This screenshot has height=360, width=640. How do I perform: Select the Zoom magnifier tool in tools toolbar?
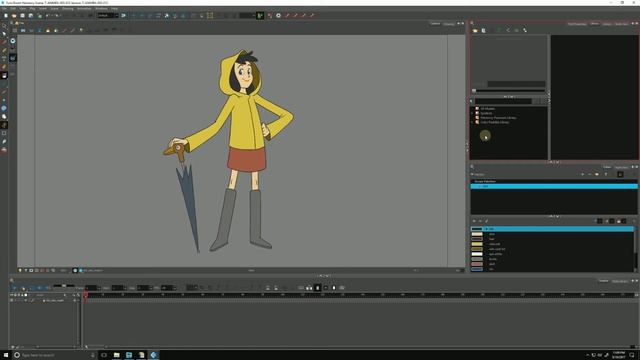(x=4, y=26)
